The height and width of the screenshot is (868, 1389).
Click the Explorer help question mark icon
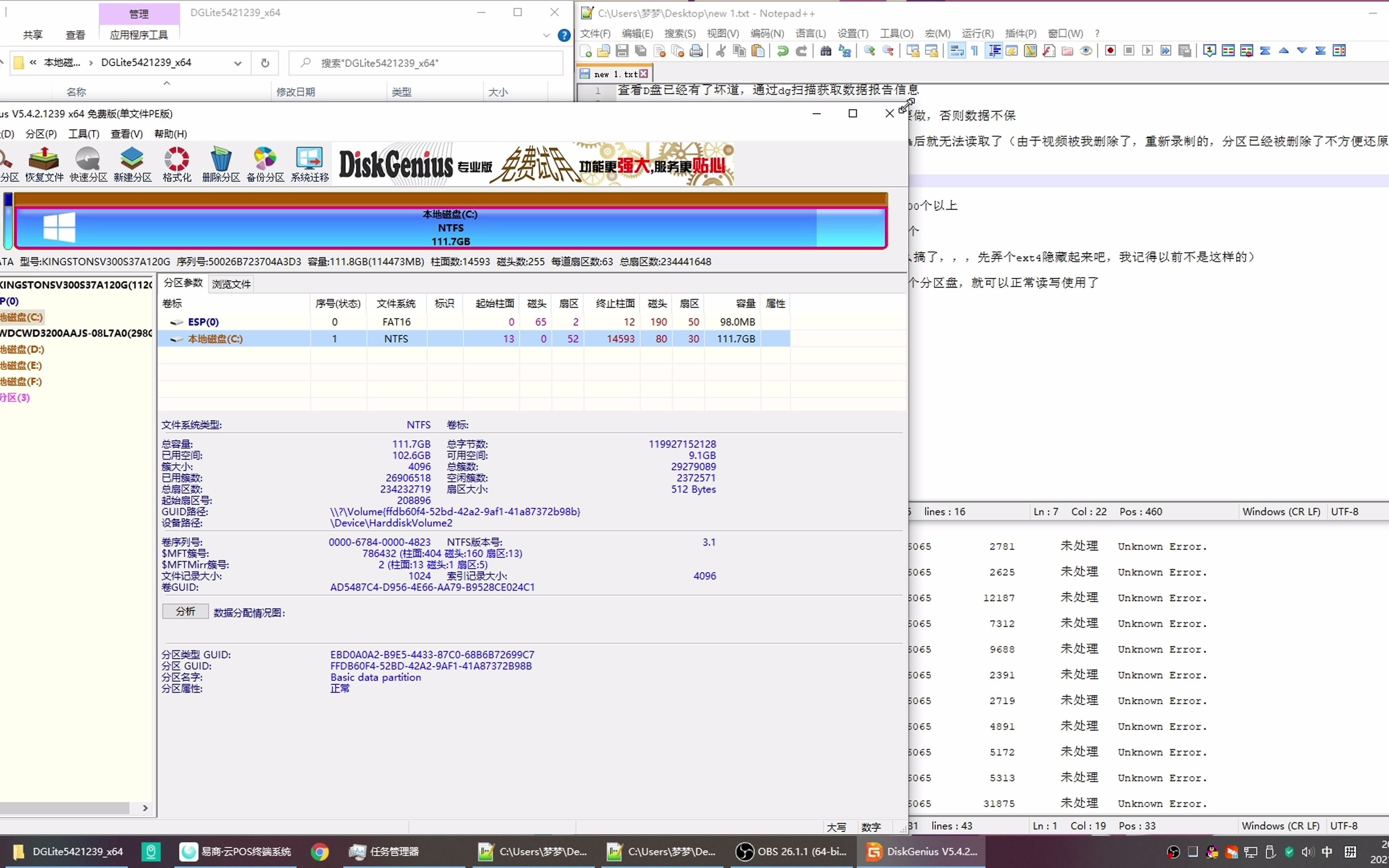pos(564,36)
